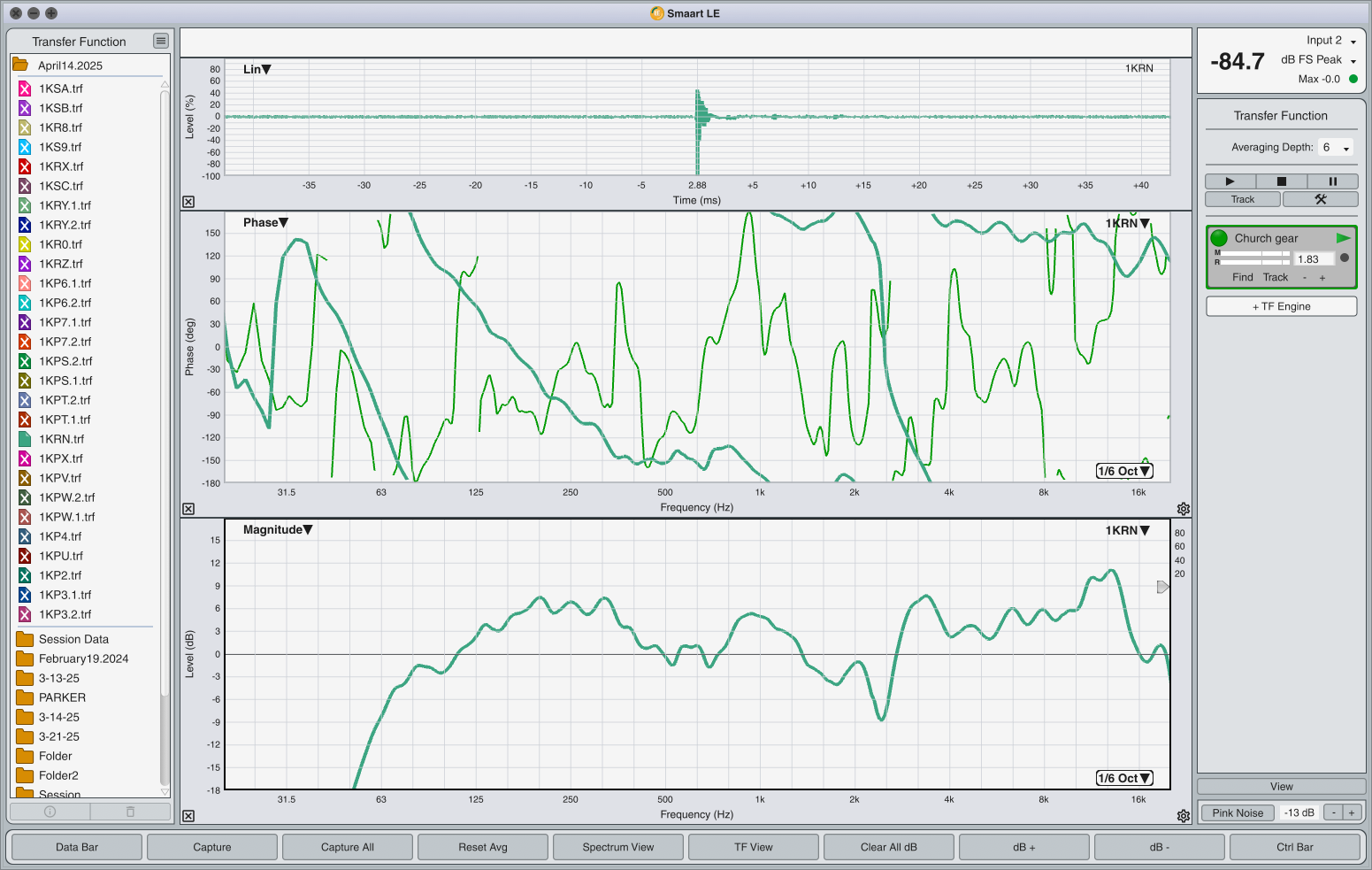Open the Lin scale type dropdown
Screen dimensions: 1372x870
[257, 69]
